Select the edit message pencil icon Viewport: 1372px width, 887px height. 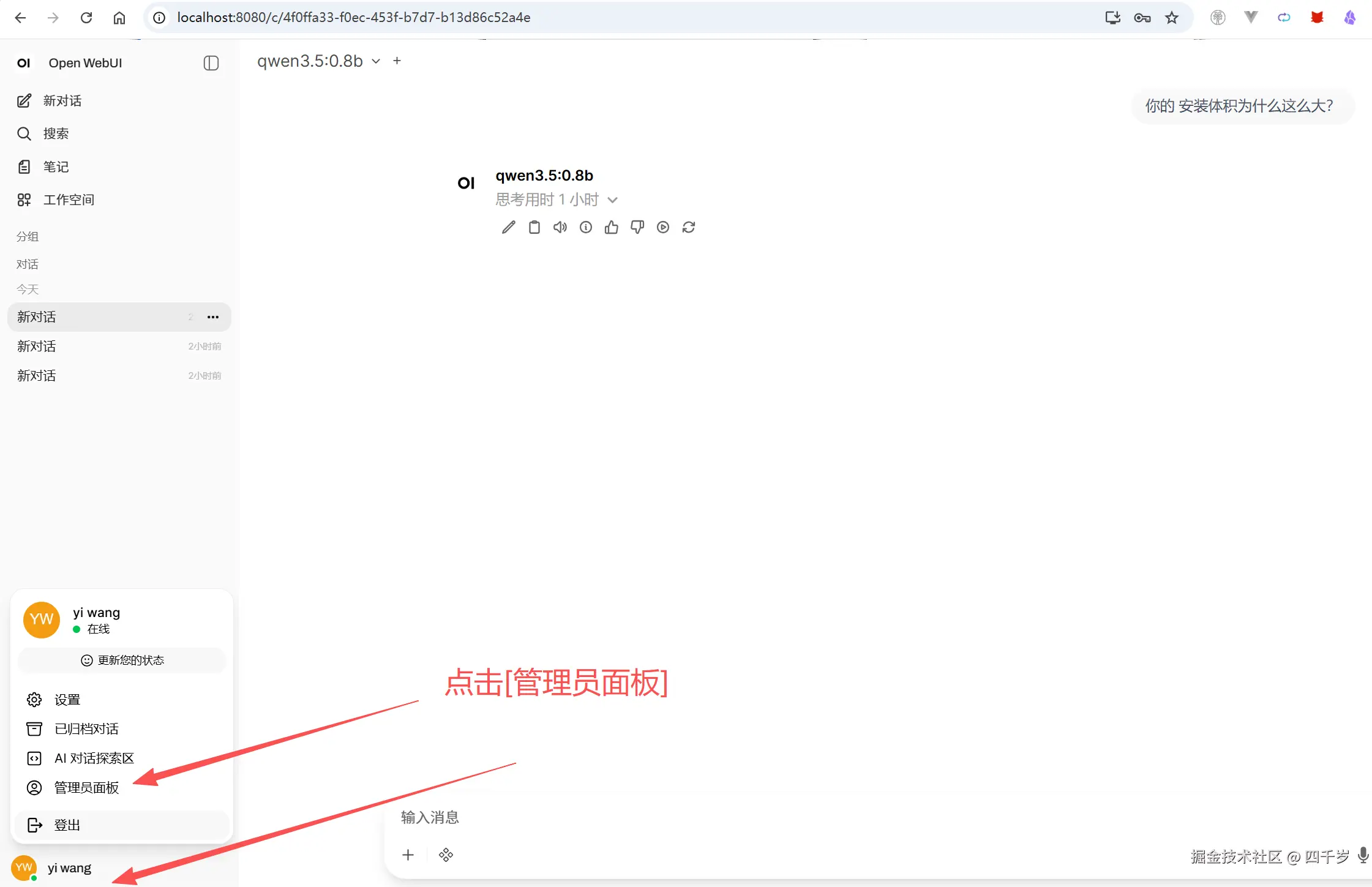pos(508,227)
